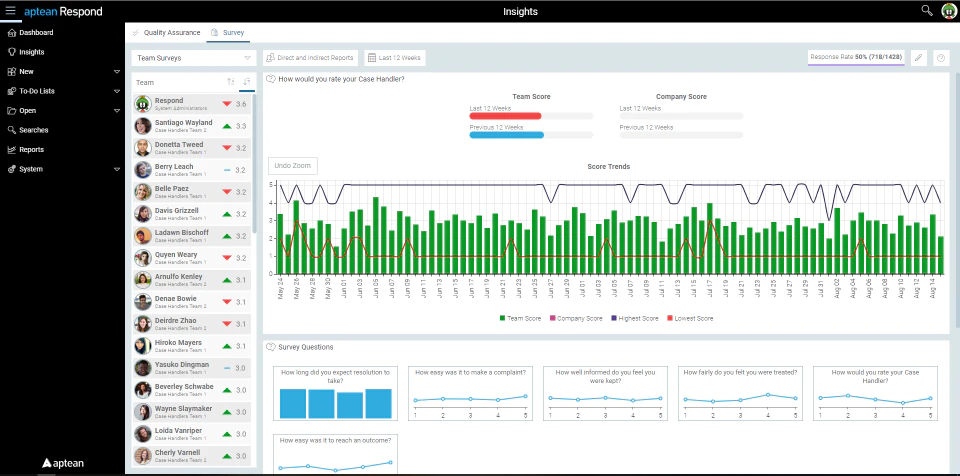Sort team list ascending

click(231, 81)
